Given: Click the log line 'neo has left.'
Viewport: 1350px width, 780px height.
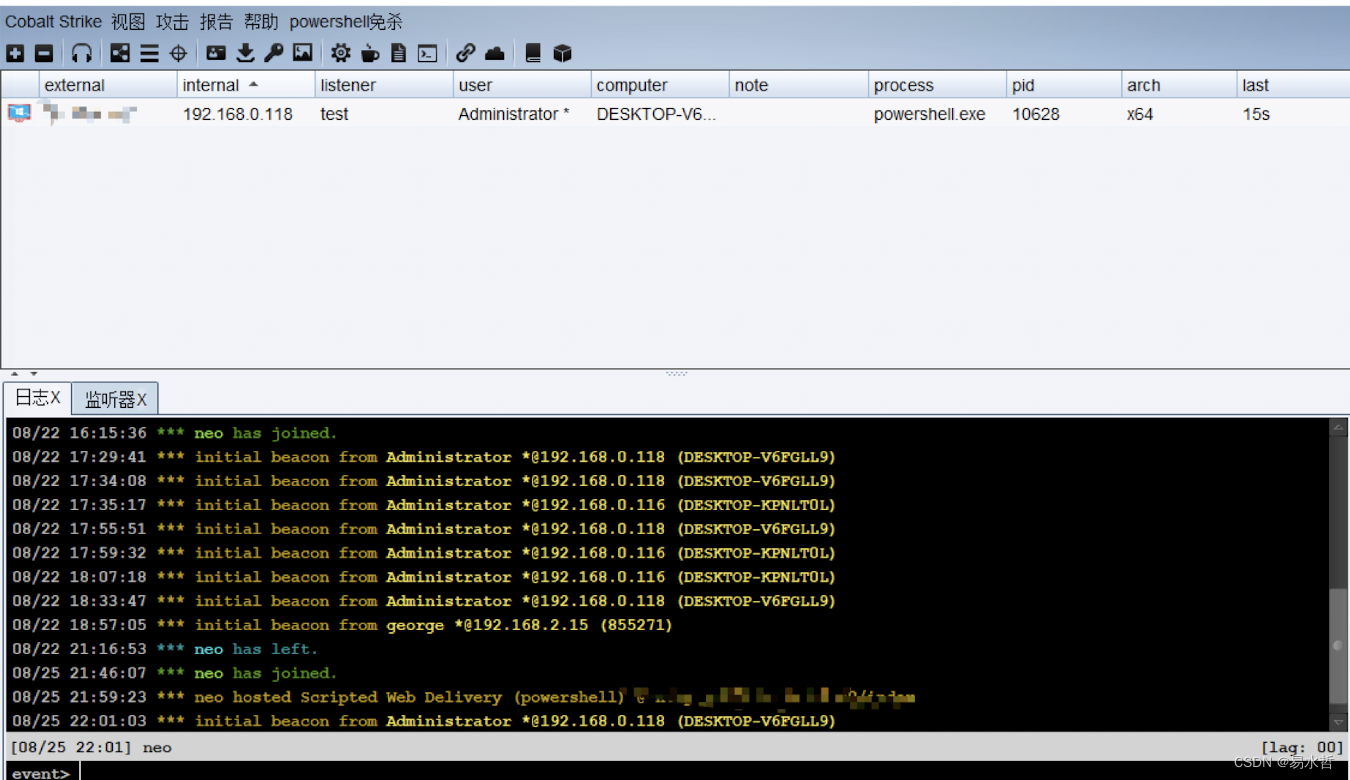Looking at the screenshot, I should pos(163,649).
